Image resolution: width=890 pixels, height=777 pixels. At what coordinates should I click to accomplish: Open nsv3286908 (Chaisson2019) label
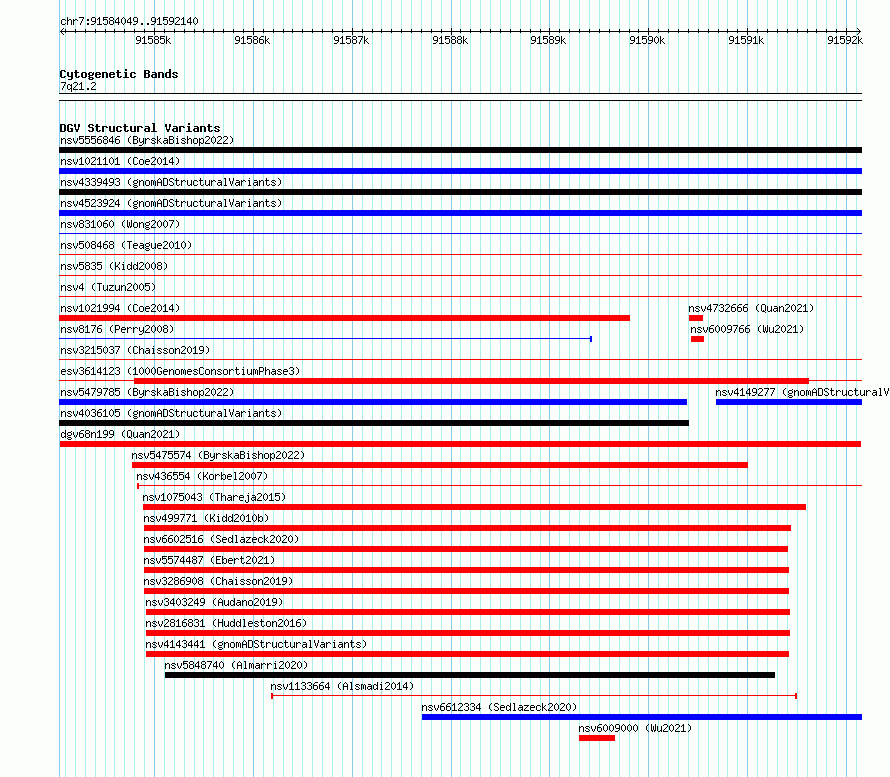pyautogui.click(x=218, y=581)
